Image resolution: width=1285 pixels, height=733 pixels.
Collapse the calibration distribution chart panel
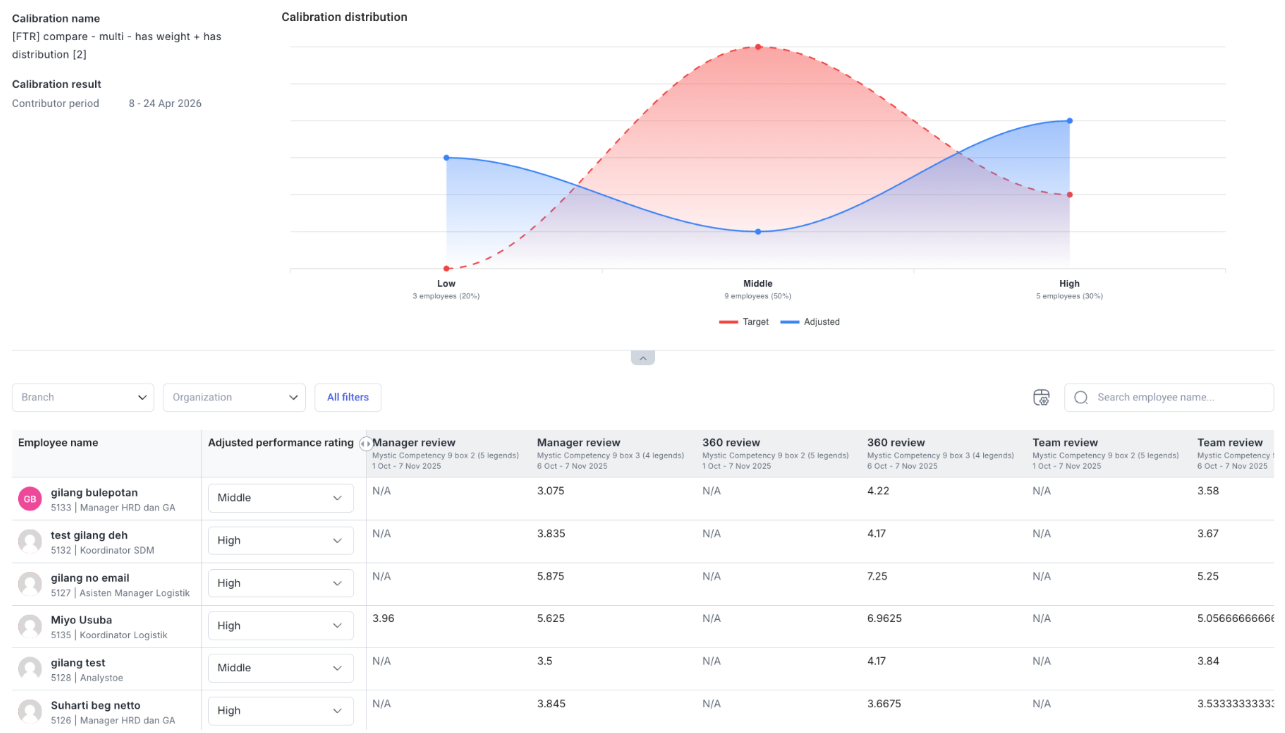643,358
